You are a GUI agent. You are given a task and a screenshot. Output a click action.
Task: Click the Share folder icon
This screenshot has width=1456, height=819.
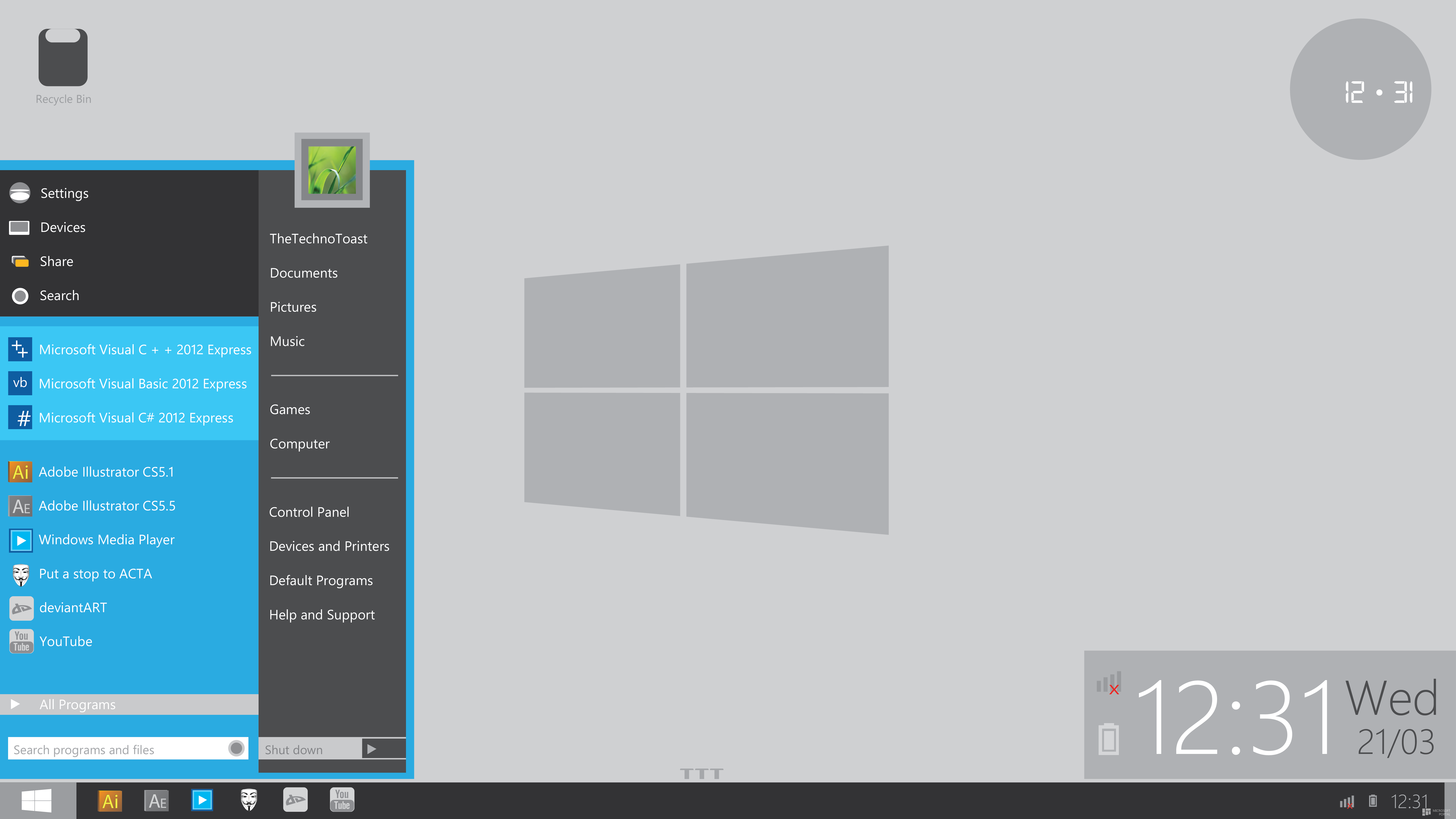pos(20,261)
